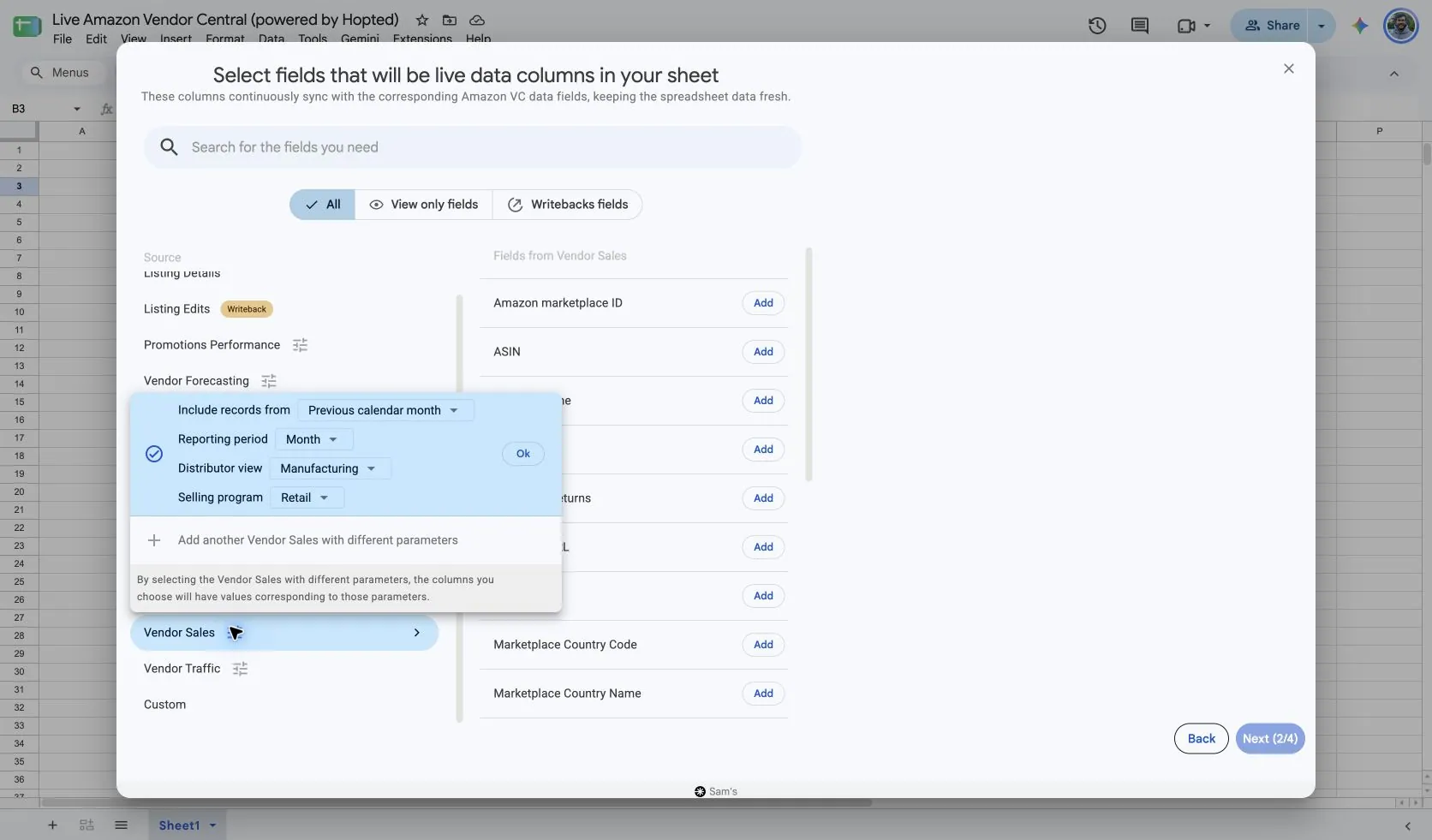Select the Listing Edits source

(176, 309)
